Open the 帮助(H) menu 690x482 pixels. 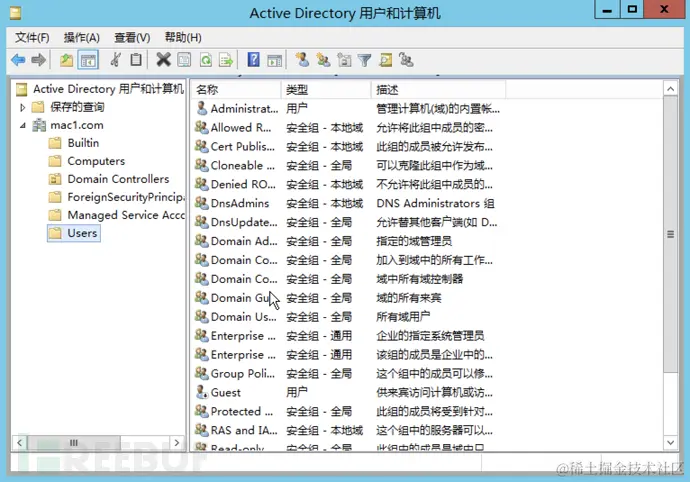pos(183,37)
